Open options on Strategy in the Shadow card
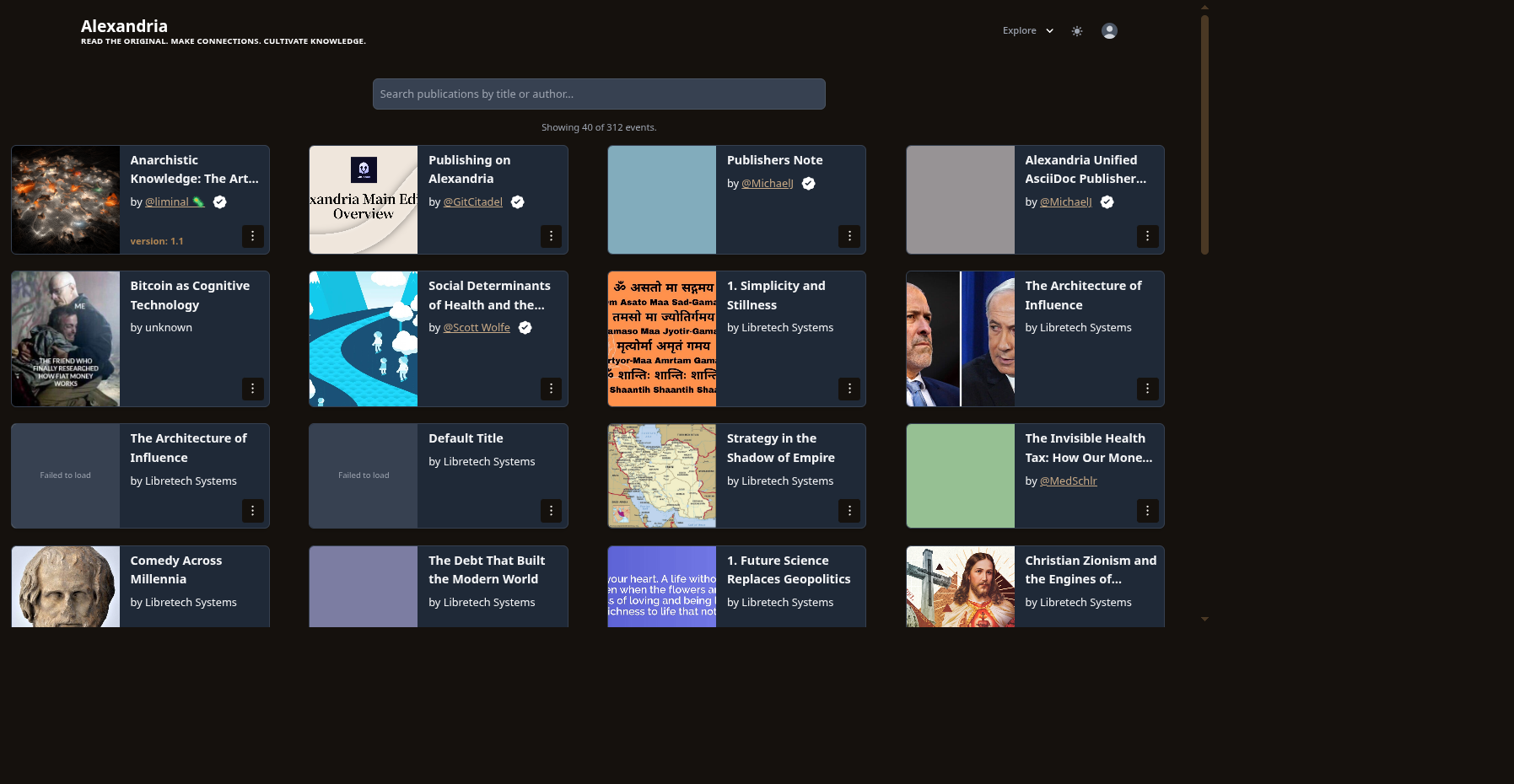The width and height of the screenshot is (1514, 784). point(849,511)
